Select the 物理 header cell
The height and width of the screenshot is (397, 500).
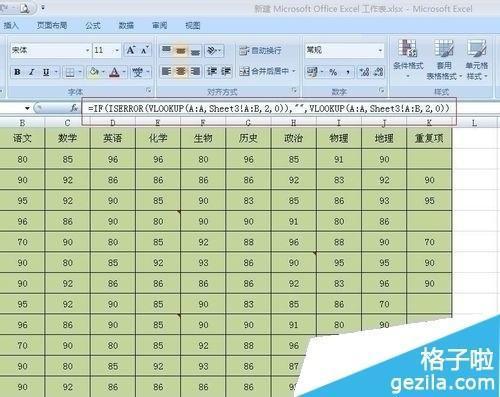(x=339, y=138)
